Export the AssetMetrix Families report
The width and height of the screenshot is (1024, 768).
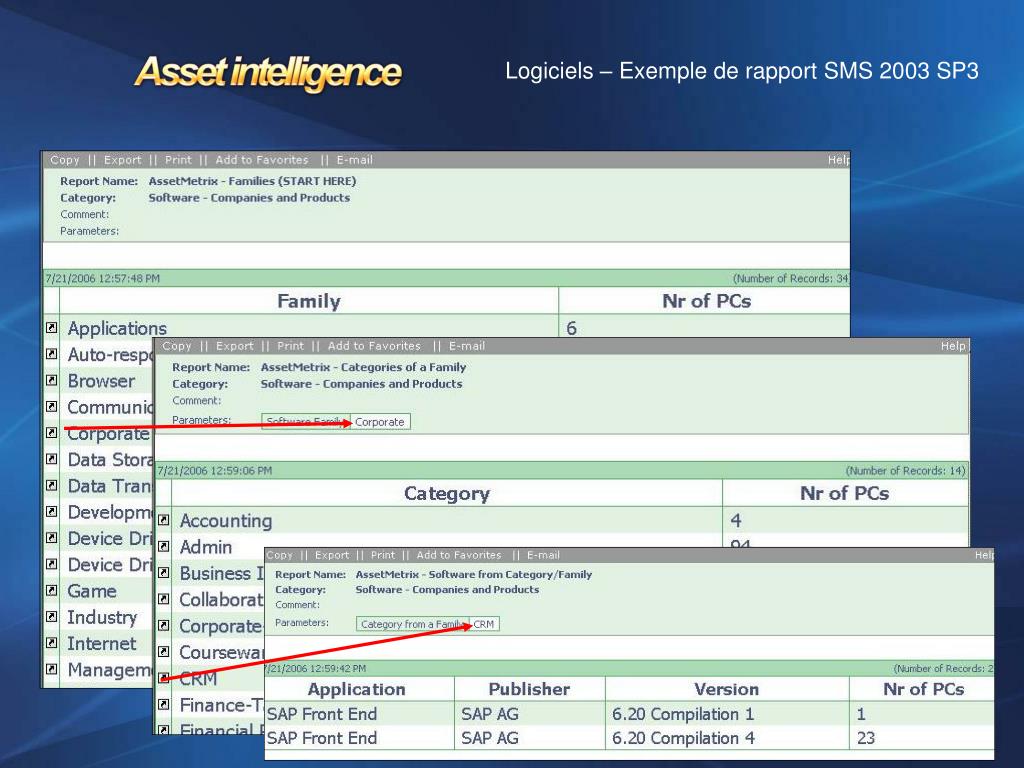(122, 160)
